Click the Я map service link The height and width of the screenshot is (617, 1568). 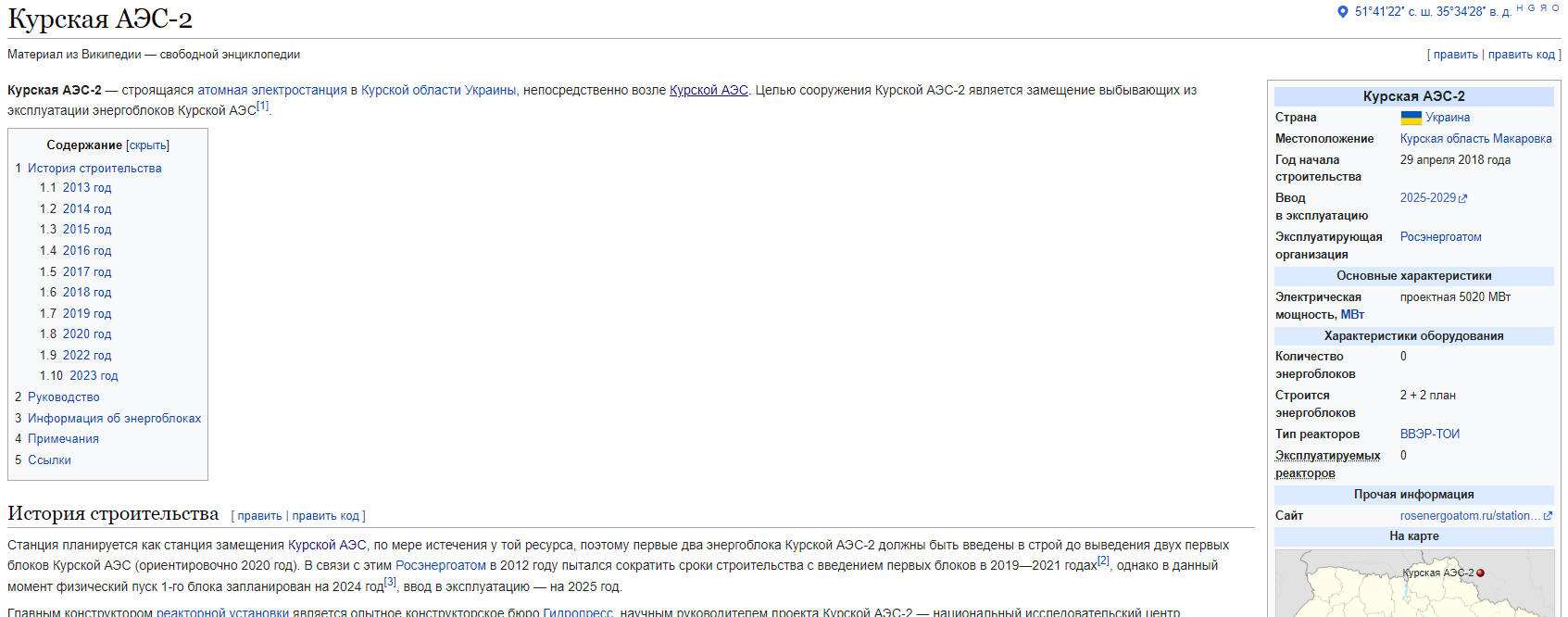coord(1544,7)
